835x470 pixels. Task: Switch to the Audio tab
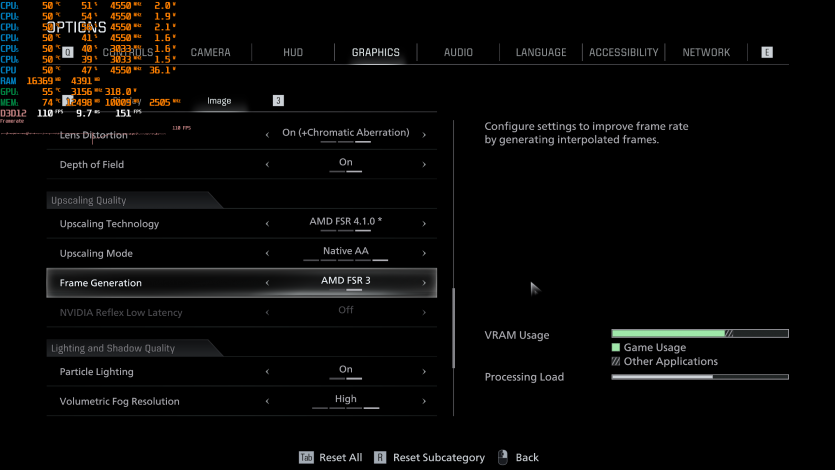tap(458, 52)
